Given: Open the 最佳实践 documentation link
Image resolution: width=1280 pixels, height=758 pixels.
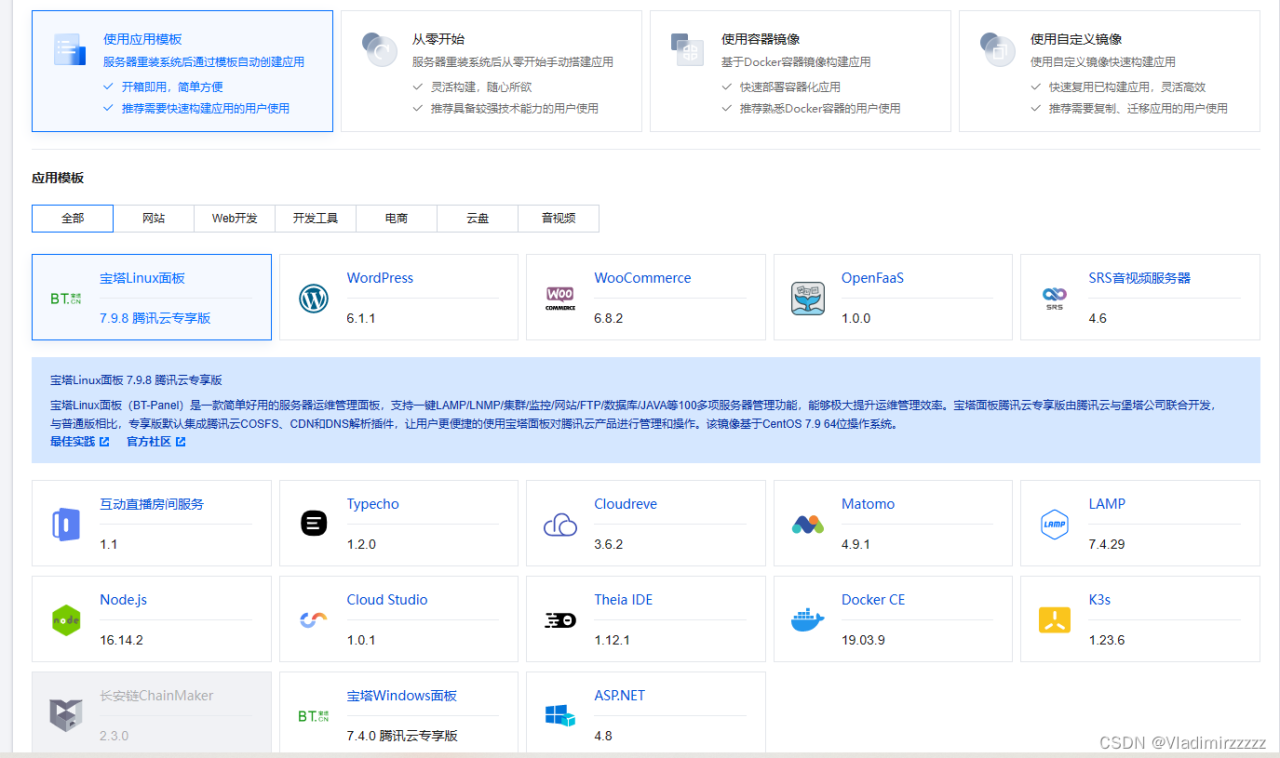Looking at the screenshot, I should click(x=74, y=440).
